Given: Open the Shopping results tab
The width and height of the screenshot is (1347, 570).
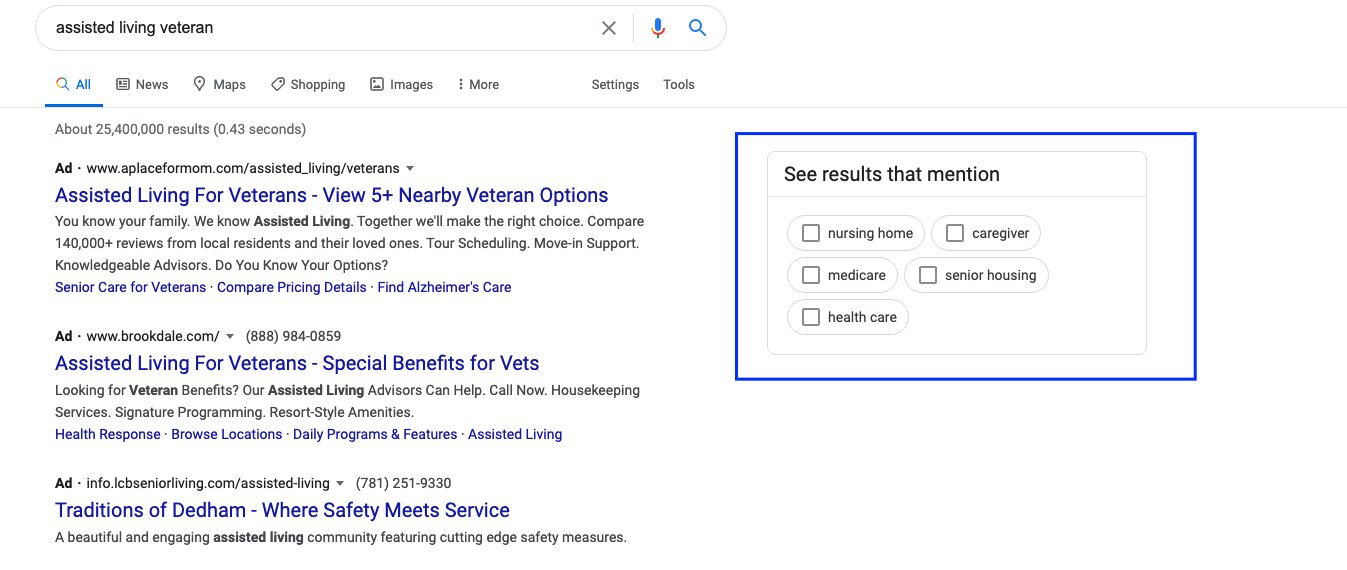Looking at the screenshot, I should [308, 85].
